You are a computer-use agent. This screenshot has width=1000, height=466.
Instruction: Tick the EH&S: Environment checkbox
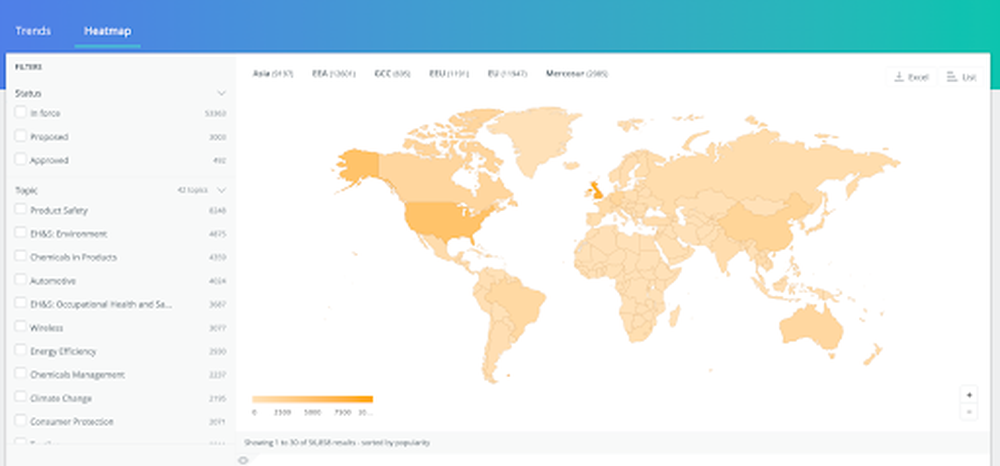click(20, 233)
